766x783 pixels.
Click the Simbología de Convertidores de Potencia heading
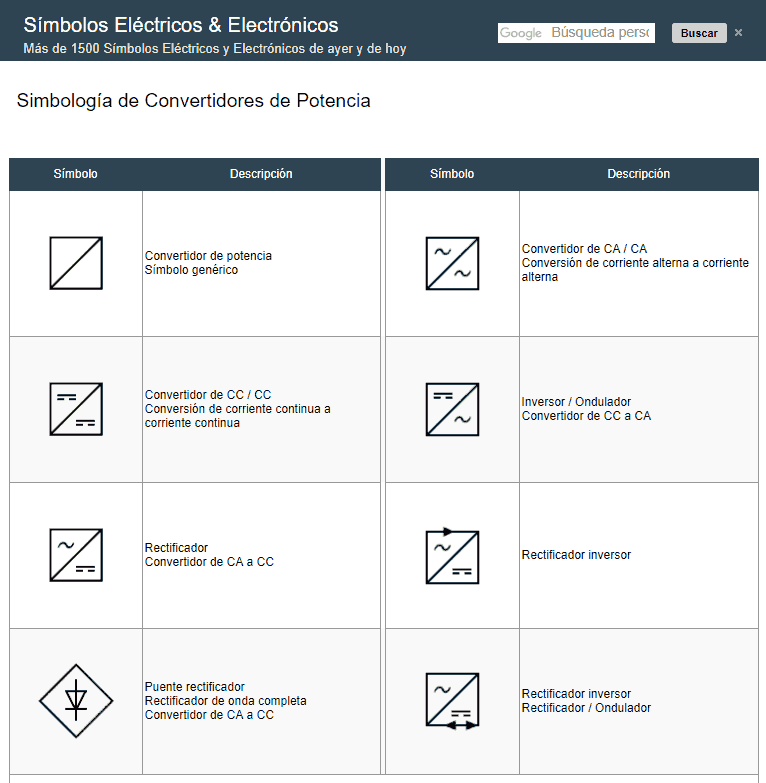pos(194,101)
